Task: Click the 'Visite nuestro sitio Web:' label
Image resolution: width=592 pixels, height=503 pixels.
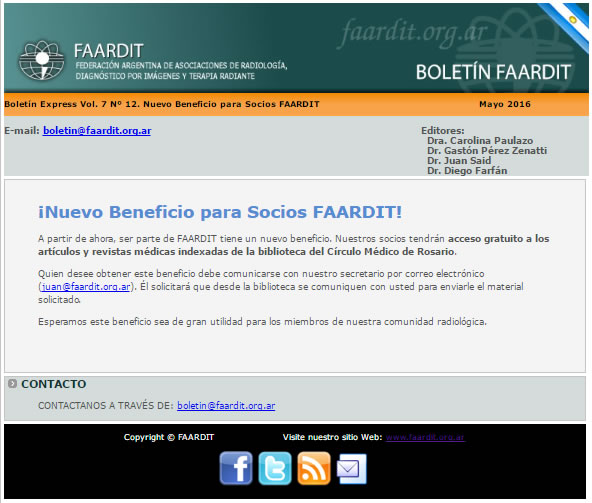Action: pos(332,437)
